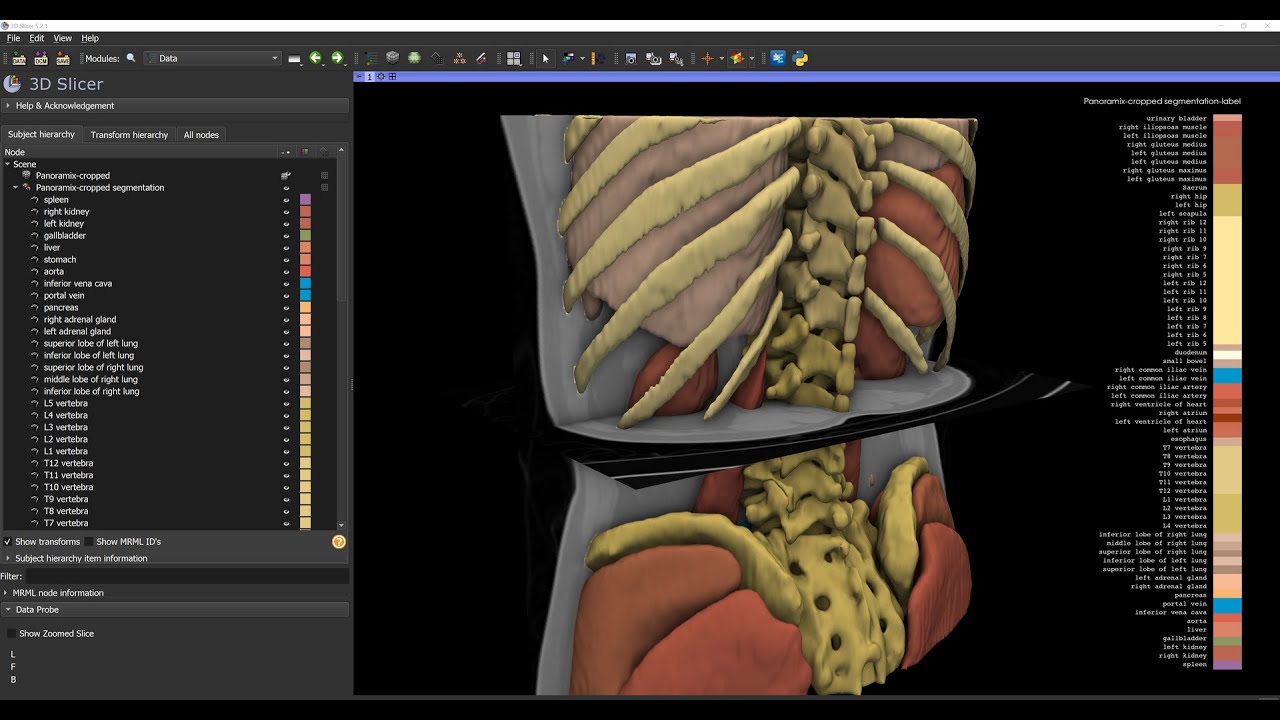Click the Filter input field
Screen dimensions: 1280x720
point(186,576)
